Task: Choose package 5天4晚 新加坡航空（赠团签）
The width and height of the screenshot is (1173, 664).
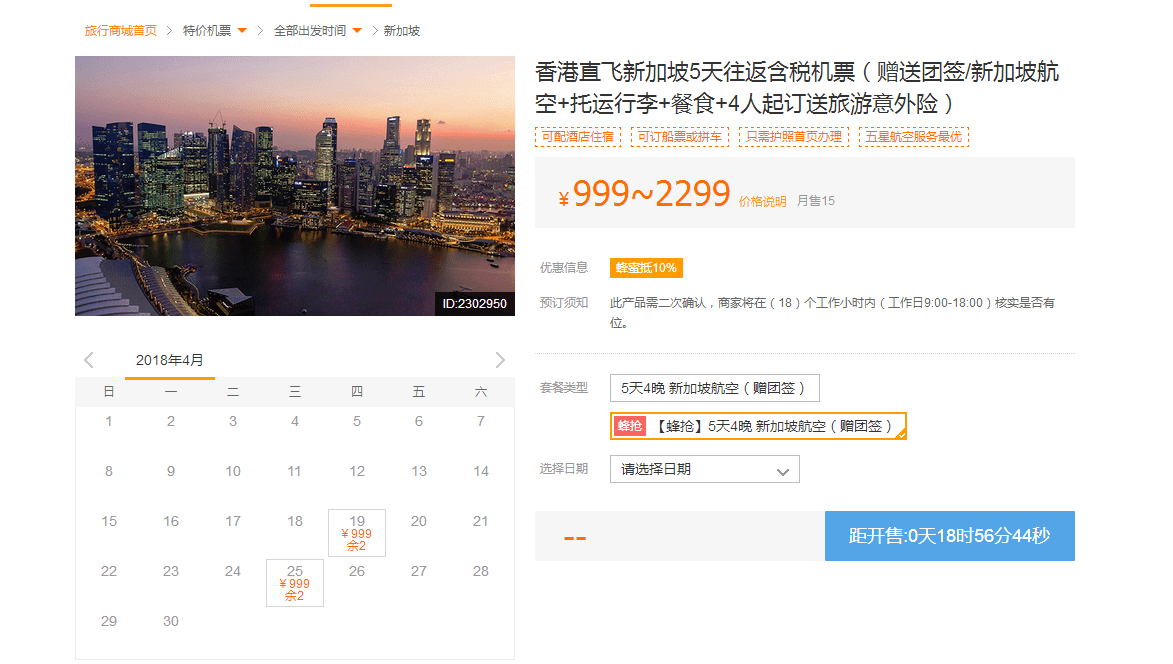Action: [714, 388]
